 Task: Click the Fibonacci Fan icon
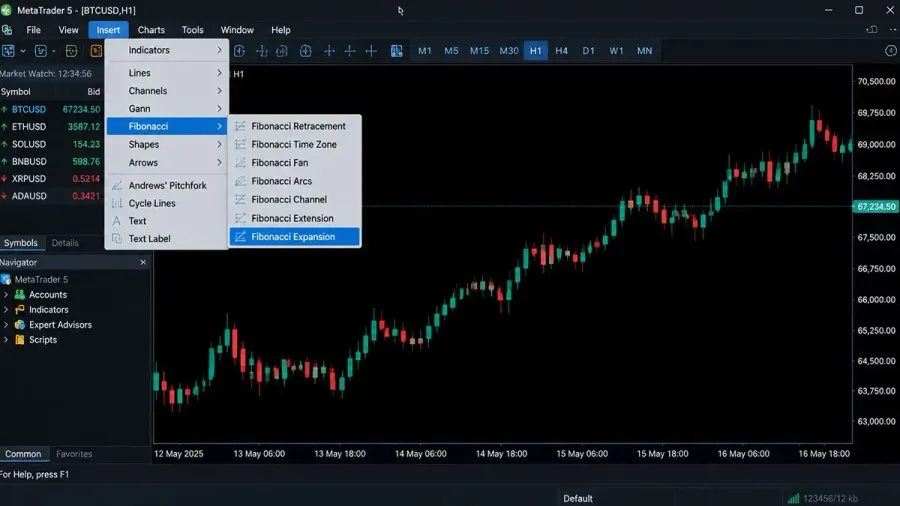(240, 163)
